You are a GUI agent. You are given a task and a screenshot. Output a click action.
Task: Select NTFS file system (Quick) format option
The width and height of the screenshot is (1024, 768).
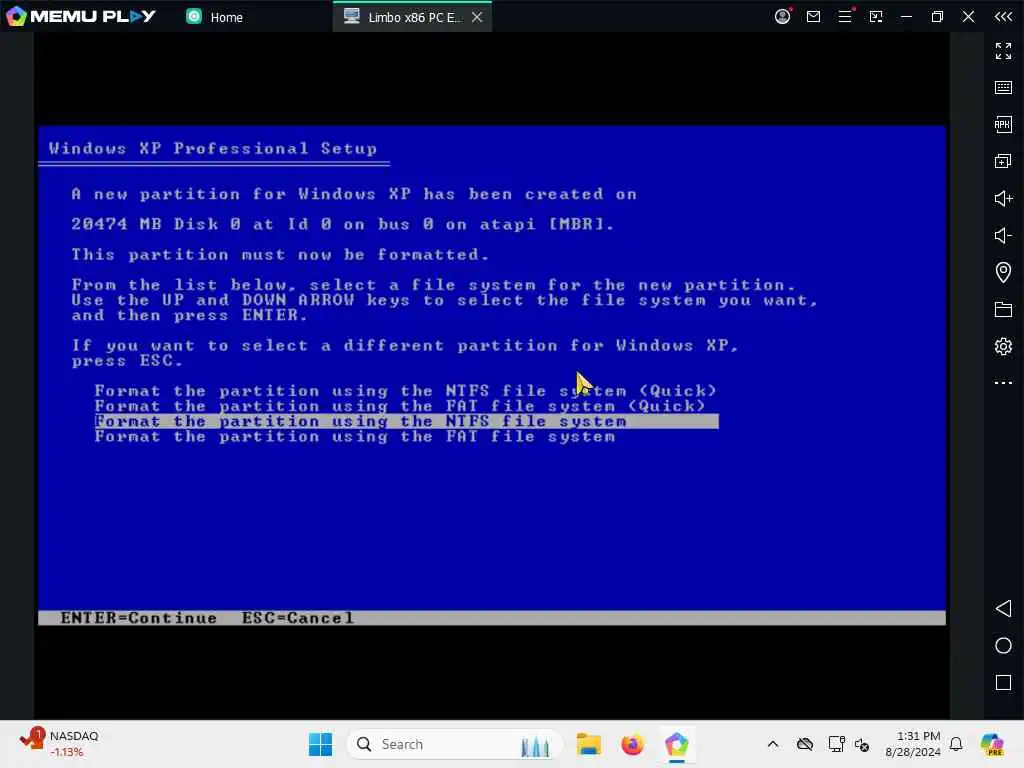pos(406,391)
